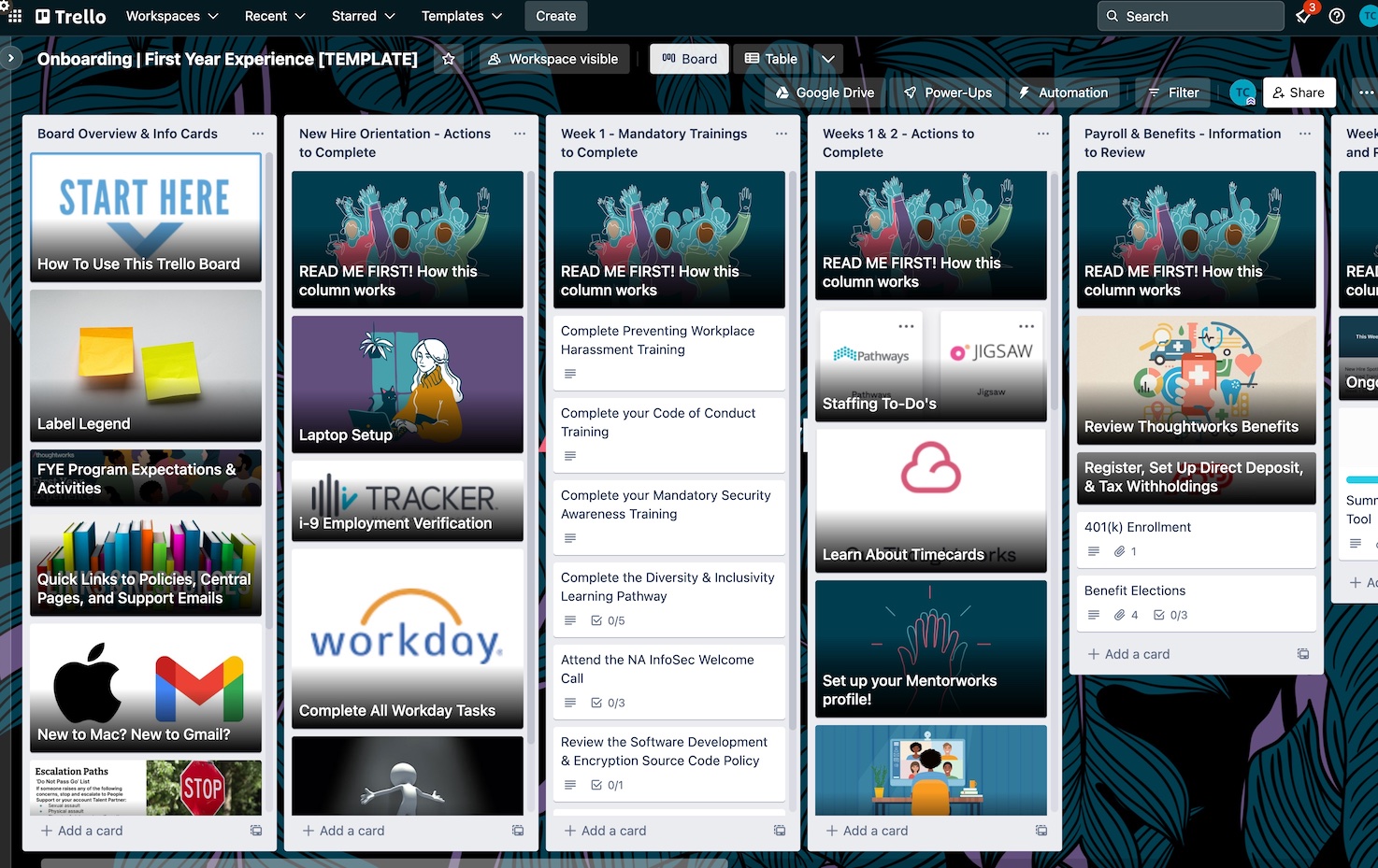Image resolution: width=1378 pixels, height=868 pixels.
Task: Open list actions for Week 1 Mandatory Trainings
Action: (x=781, y=134)
